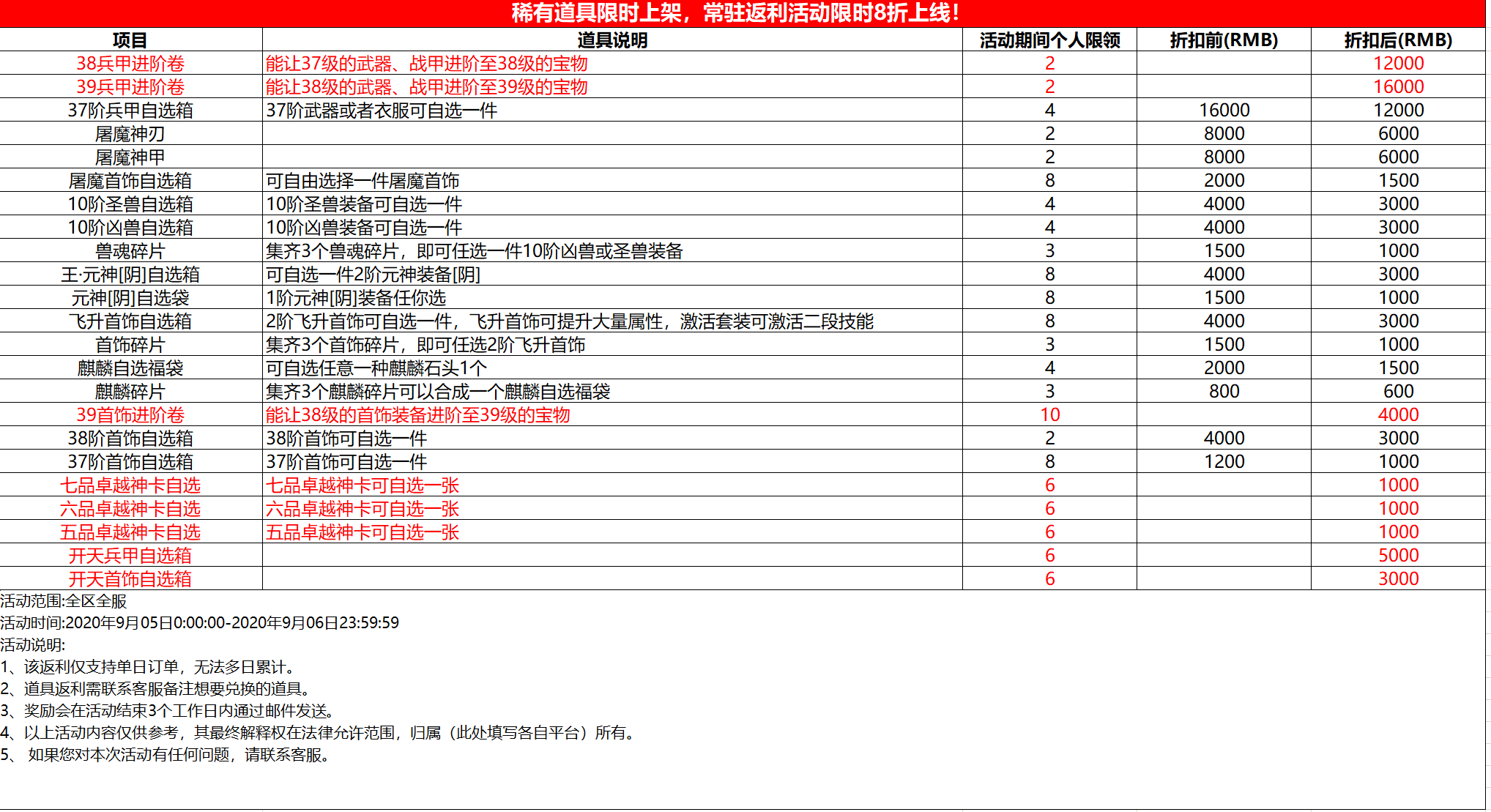Select the 六品卓越神卡自选 item cell

click(130, 508)
